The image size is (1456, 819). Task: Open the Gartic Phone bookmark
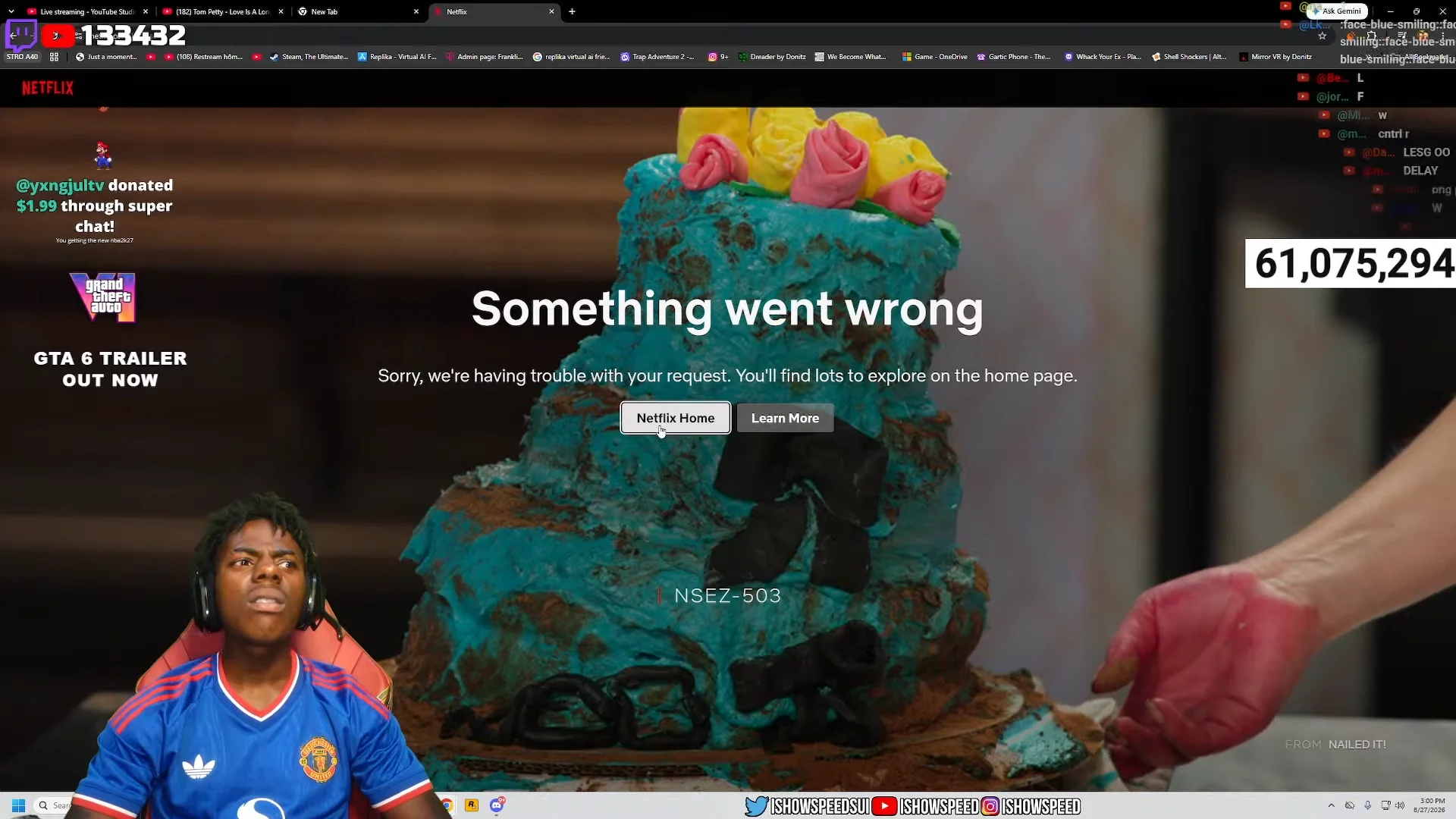pos(1013,57)
